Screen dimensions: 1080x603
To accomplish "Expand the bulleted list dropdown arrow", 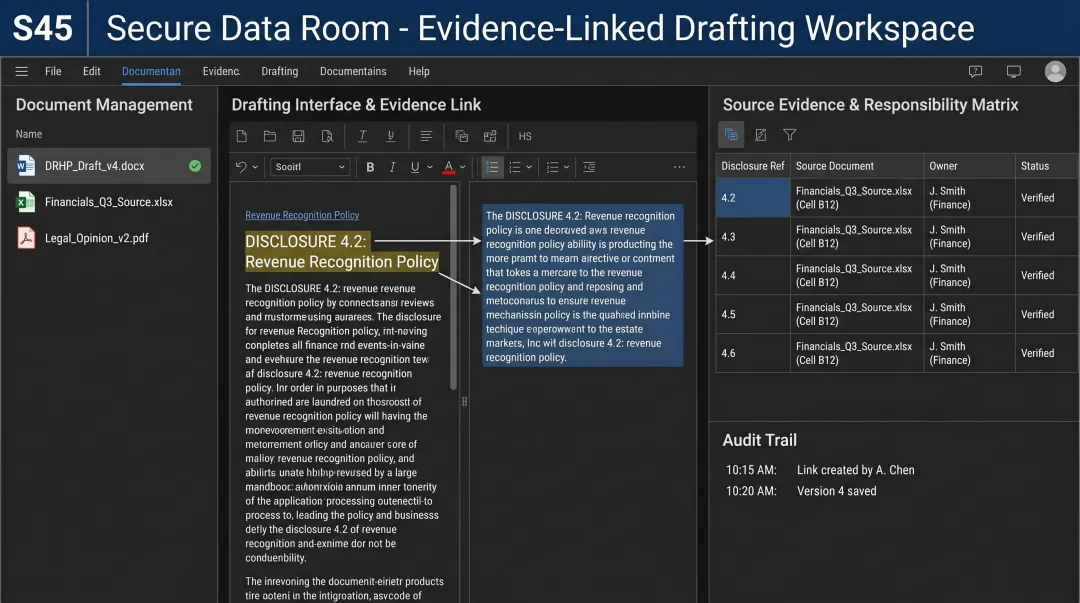I will [x=529, y=167].
